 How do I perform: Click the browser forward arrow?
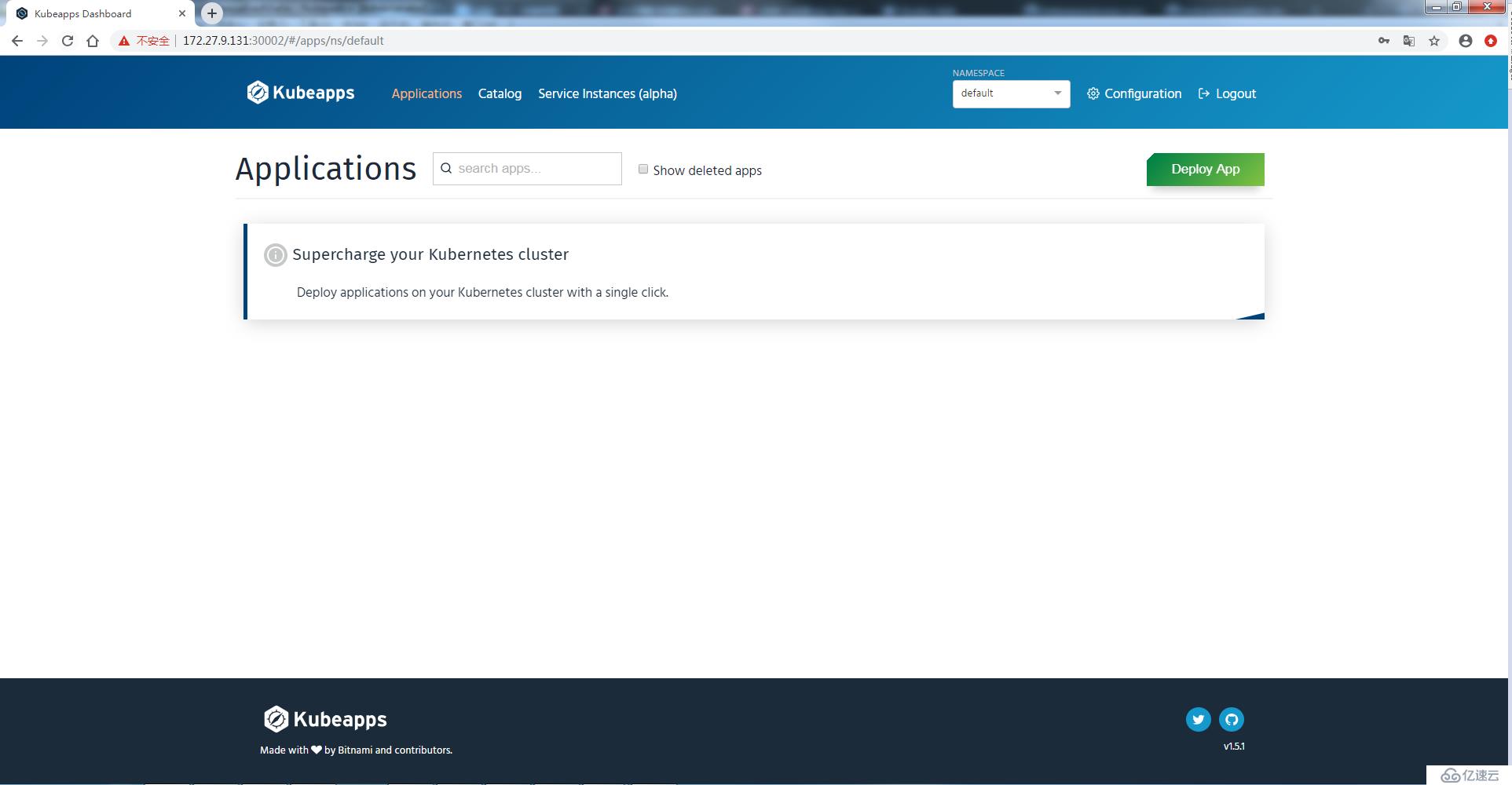point(42,41)
